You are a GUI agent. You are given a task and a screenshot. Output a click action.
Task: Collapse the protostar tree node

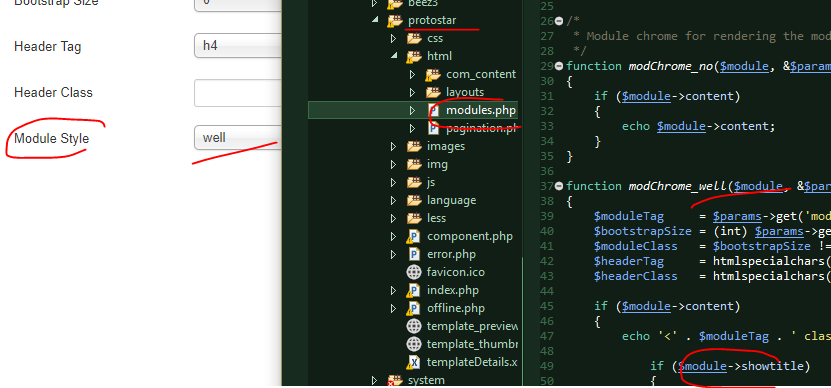(x=376, y=21)
